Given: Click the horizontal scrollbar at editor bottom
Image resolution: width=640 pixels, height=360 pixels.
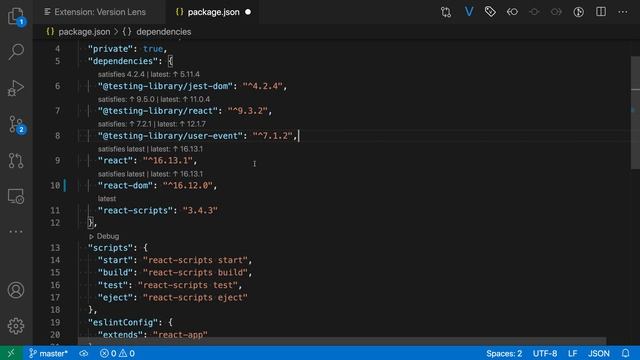Looking at the screenshot, I should pyautogui.click(x=342, y=341).
